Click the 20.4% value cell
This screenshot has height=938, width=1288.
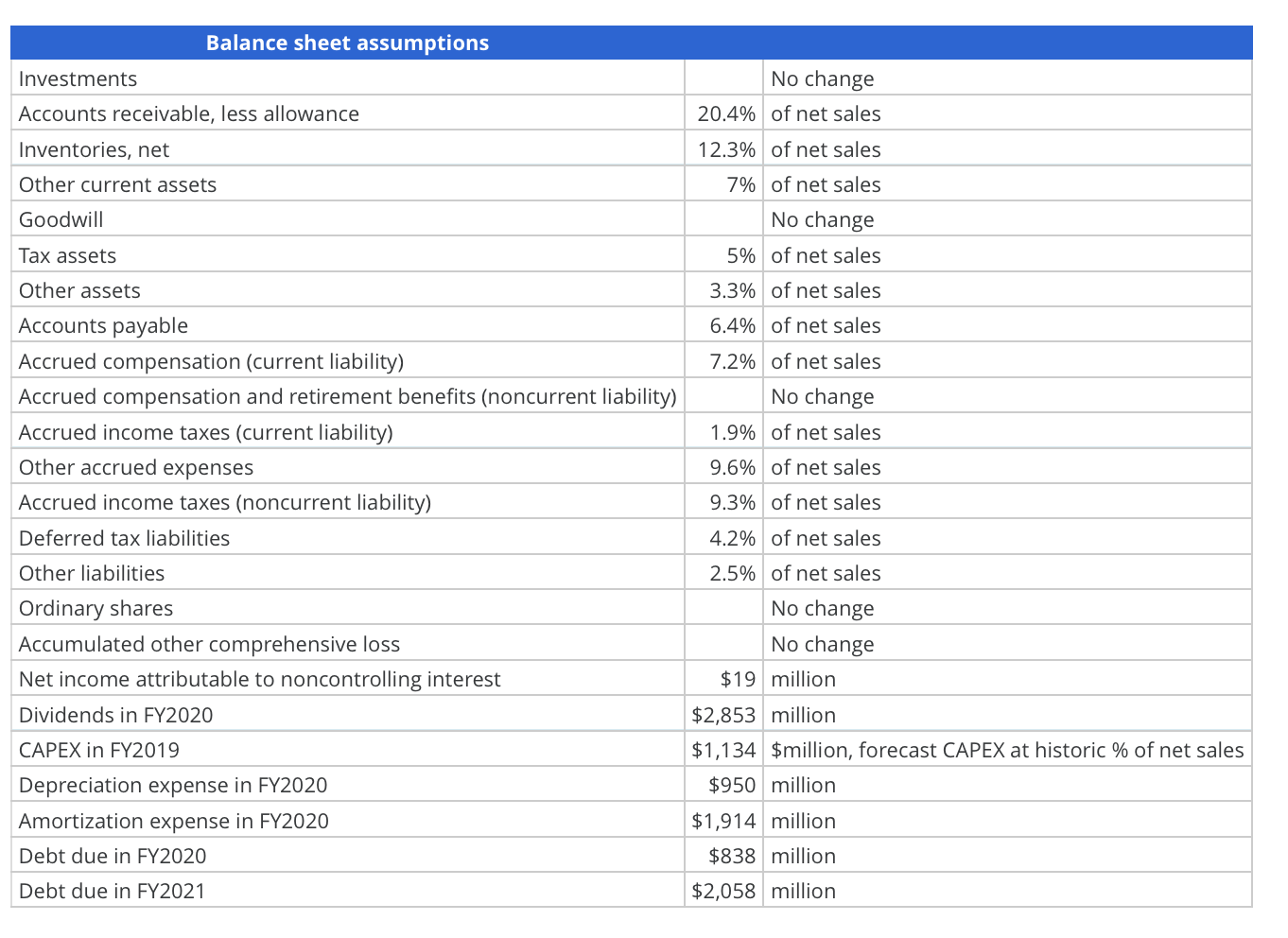click(724, 113)
